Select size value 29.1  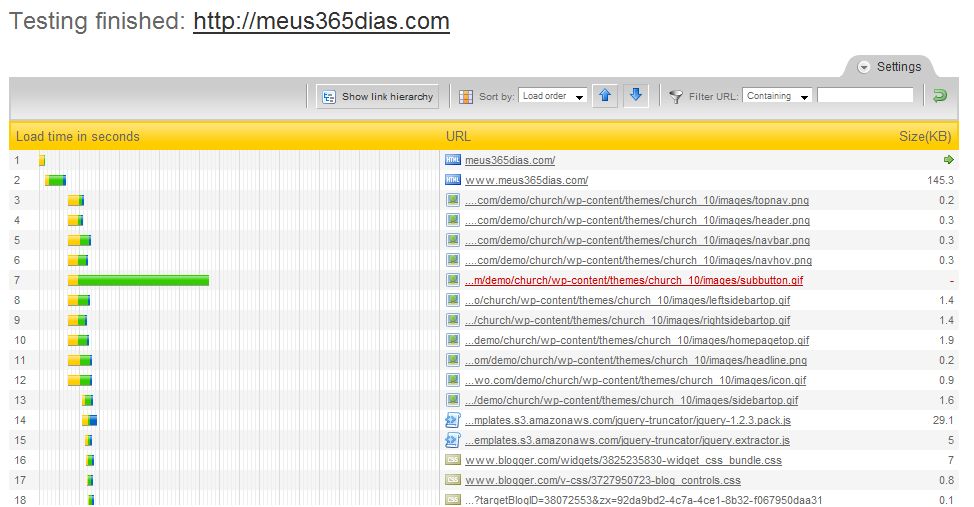(x=943, y=420)
